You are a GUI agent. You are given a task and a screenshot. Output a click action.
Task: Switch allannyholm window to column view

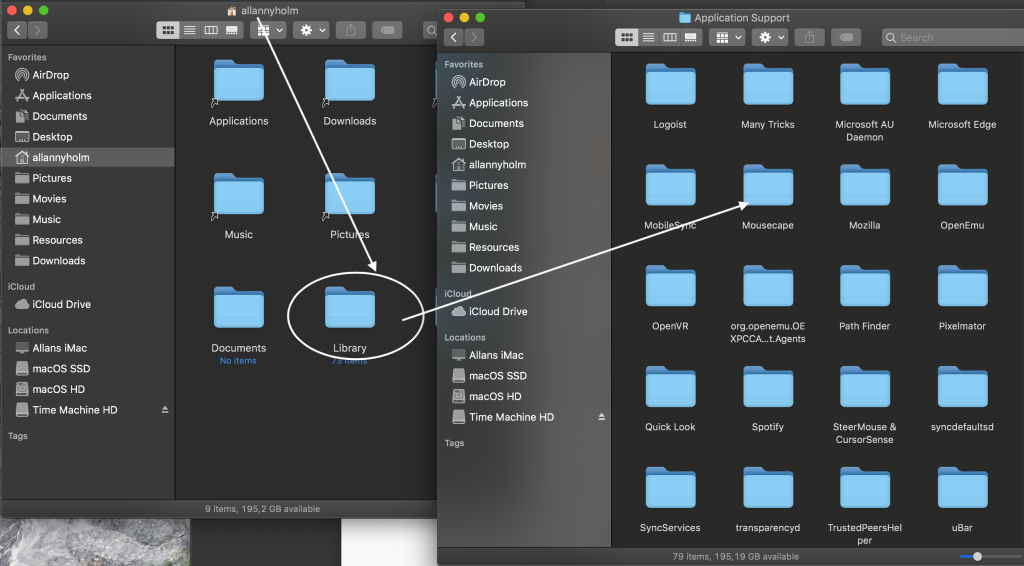[211, 30]
